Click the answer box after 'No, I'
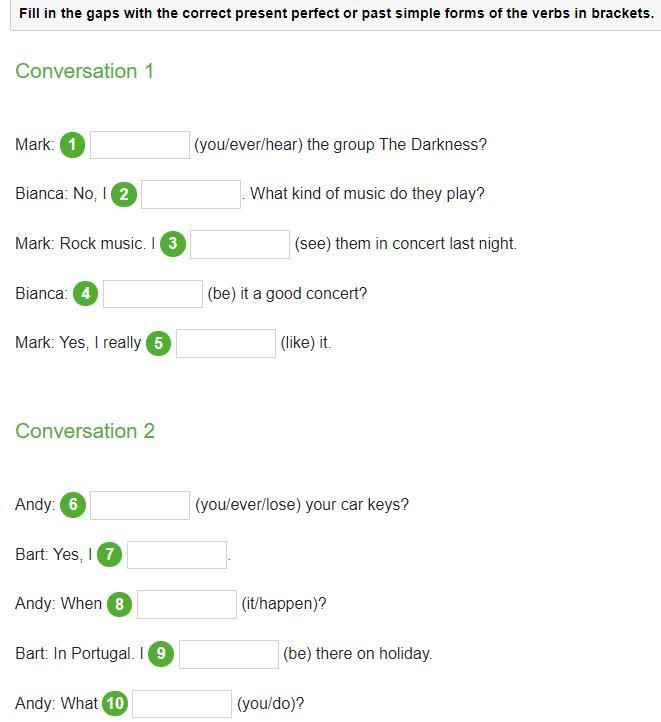This screenshot has width=661, height=722. click(191, 194)
